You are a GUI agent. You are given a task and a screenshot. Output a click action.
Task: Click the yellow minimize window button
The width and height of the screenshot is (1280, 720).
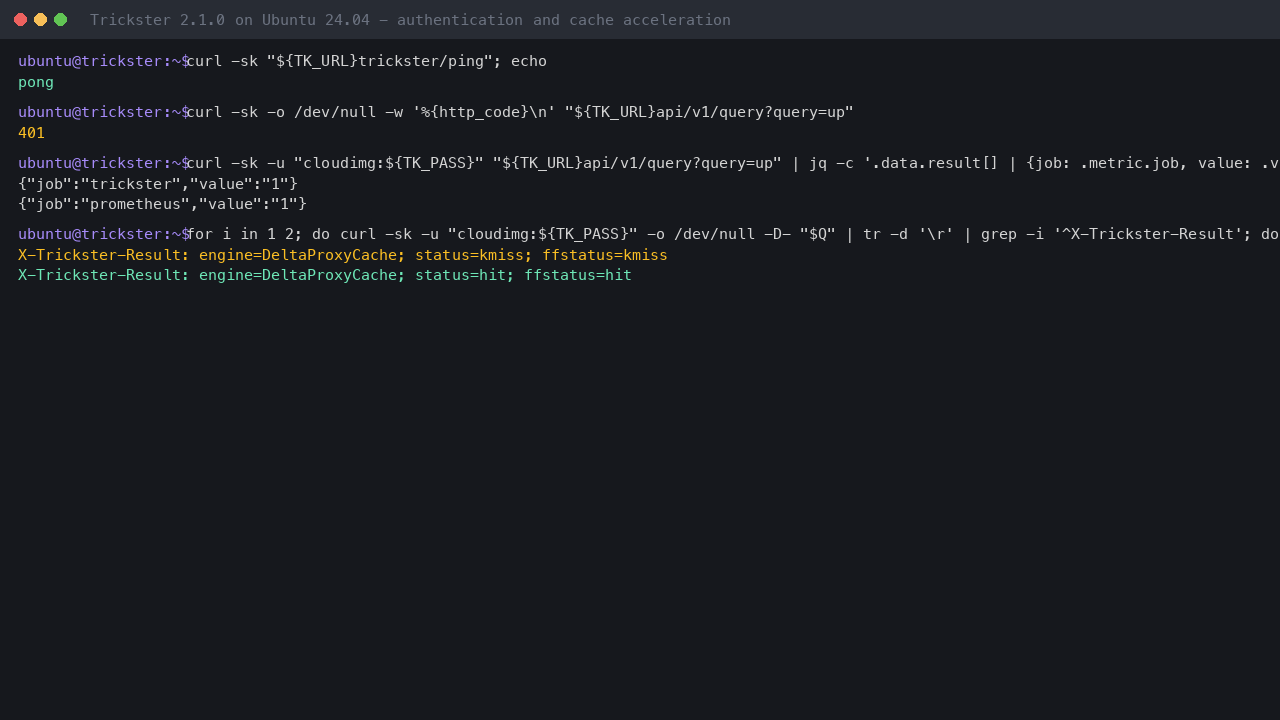pyautogui.click(x=40, y=20)
